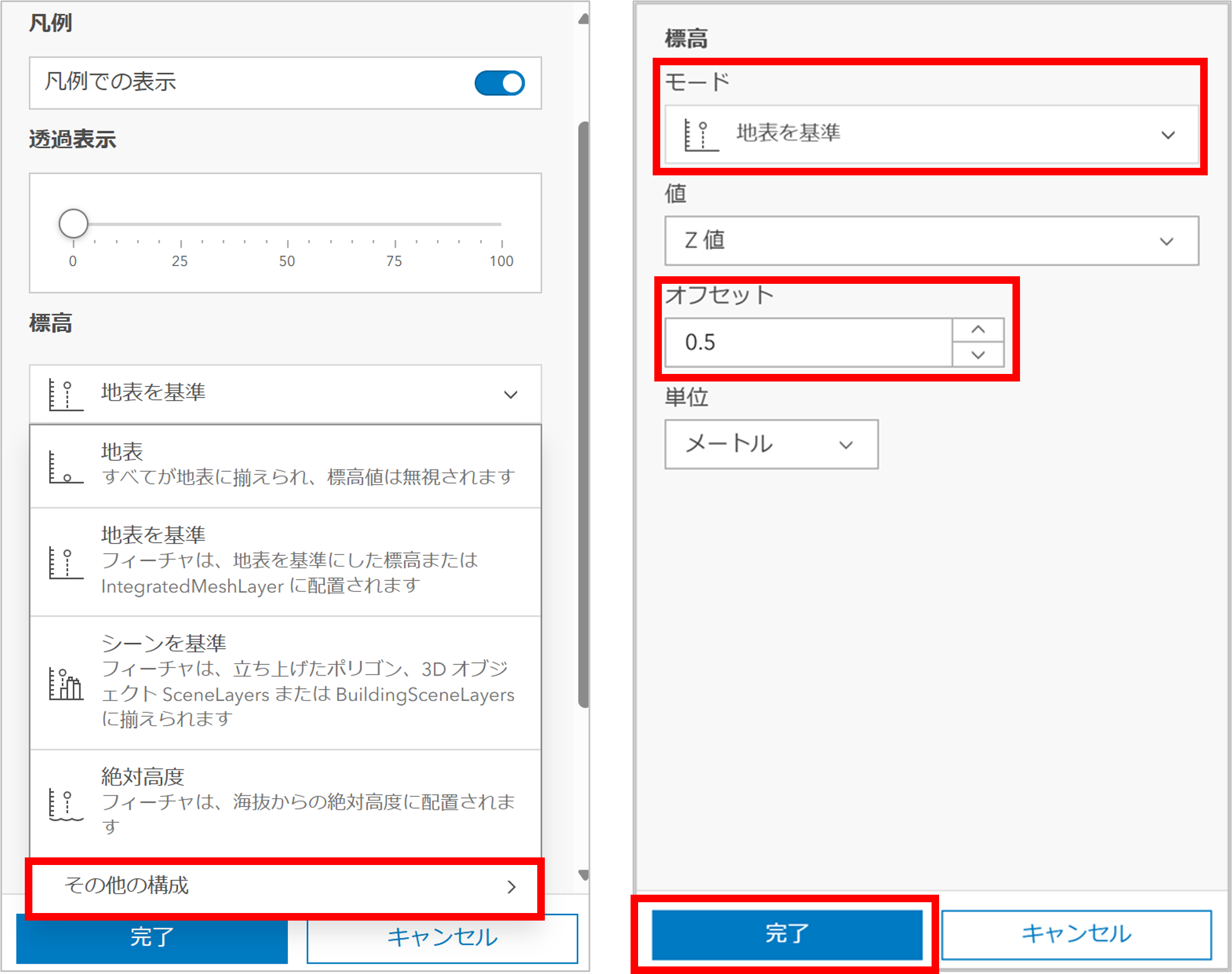The image size is (1232, 974).
Task: Click the モード dropdown elevation icon
Action: 701,135
